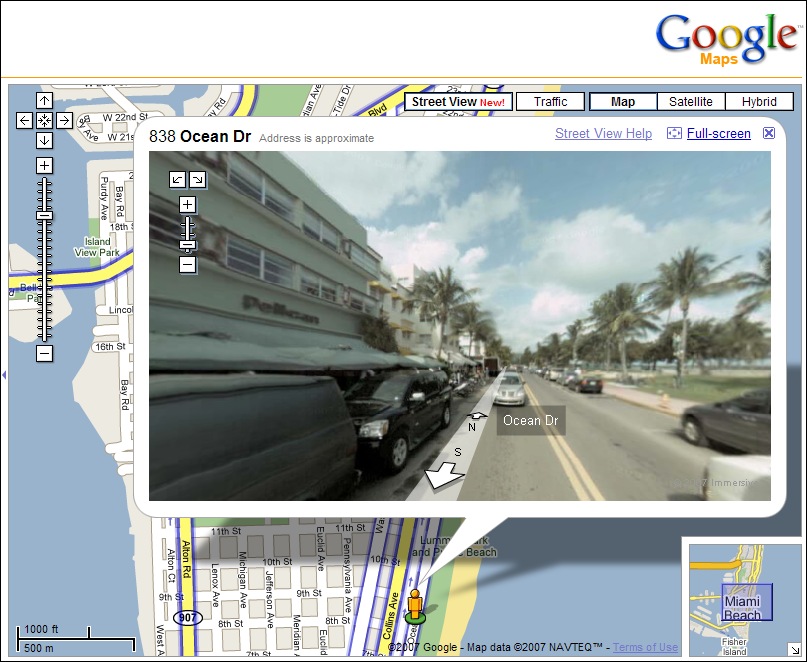Switch to Map view tab

coord(623,102)
